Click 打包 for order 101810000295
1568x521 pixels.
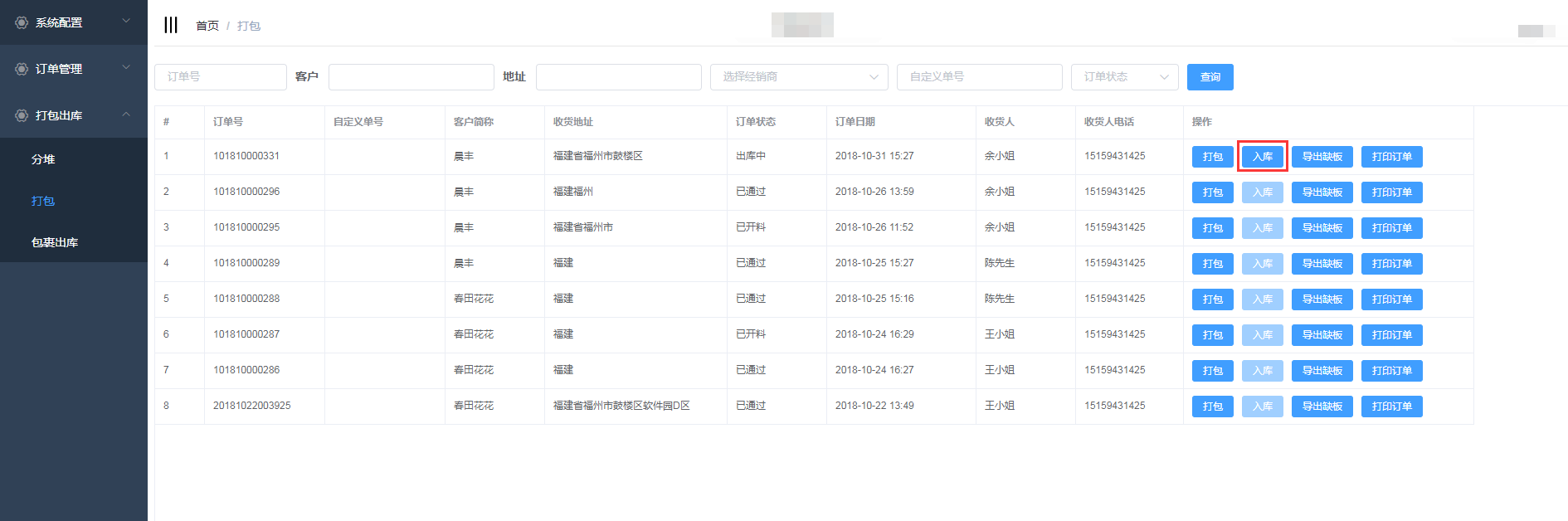click(x=1213, y=228)
